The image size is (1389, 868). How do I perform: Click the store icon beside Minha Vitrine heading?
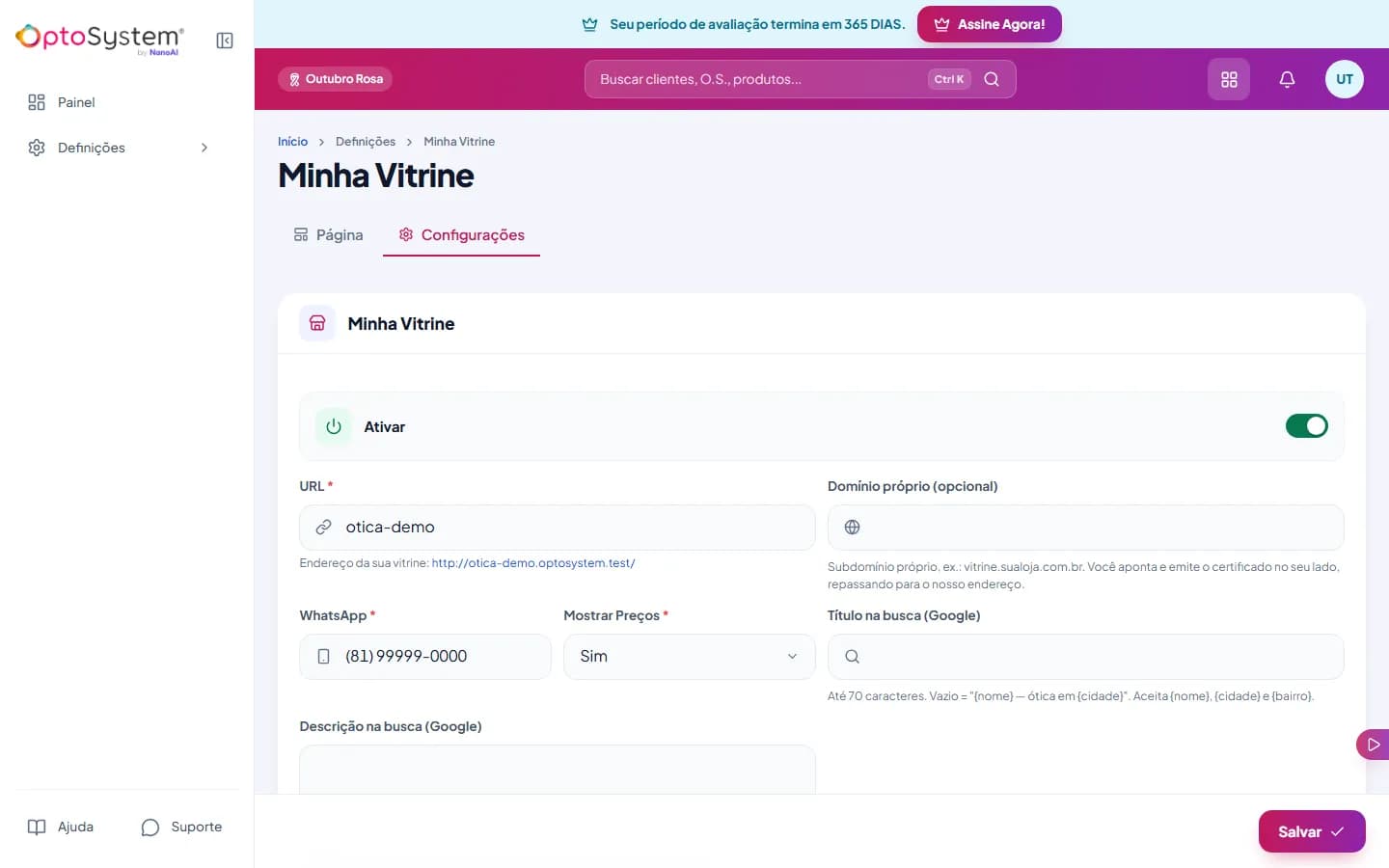pyautogui.click(x=317, y=324)
